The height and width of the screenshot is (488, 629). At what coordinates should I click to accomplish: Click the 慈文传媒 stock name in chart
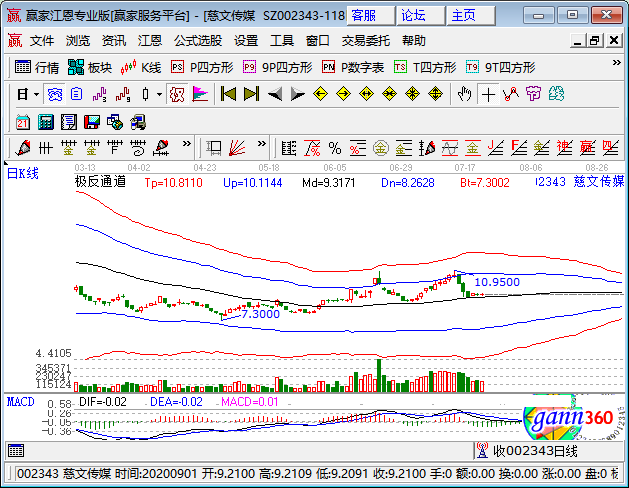[599, 181]
